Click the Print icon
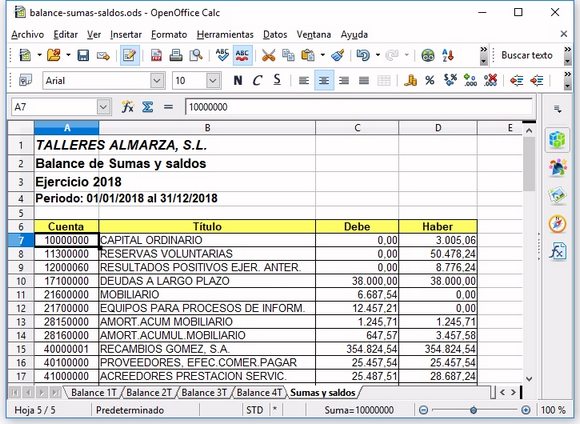 coord(176,55)
